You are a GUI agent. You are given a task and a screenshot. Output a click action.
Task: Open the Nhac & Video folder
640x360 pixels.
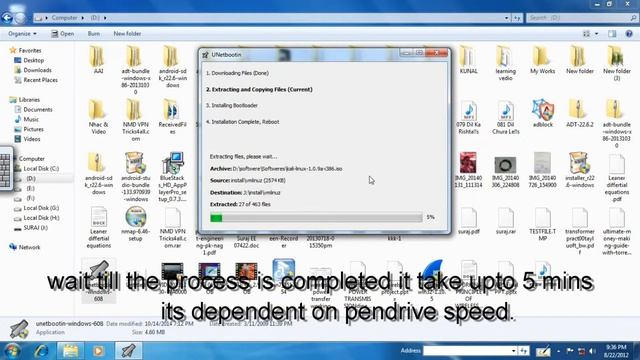[98, 117]
